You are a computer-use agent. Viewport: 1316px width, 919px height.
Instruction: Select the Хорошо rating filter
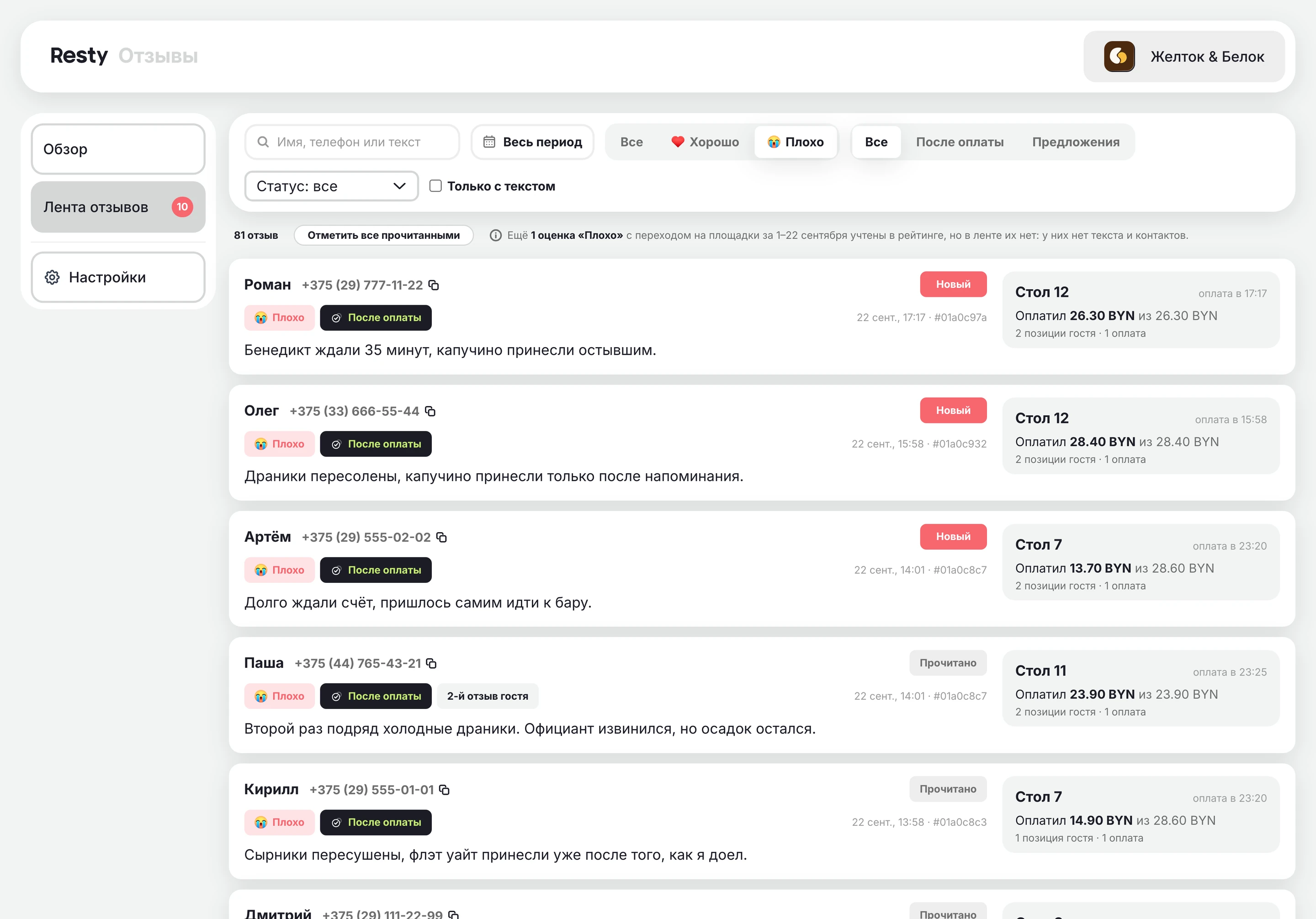(705, 142)
